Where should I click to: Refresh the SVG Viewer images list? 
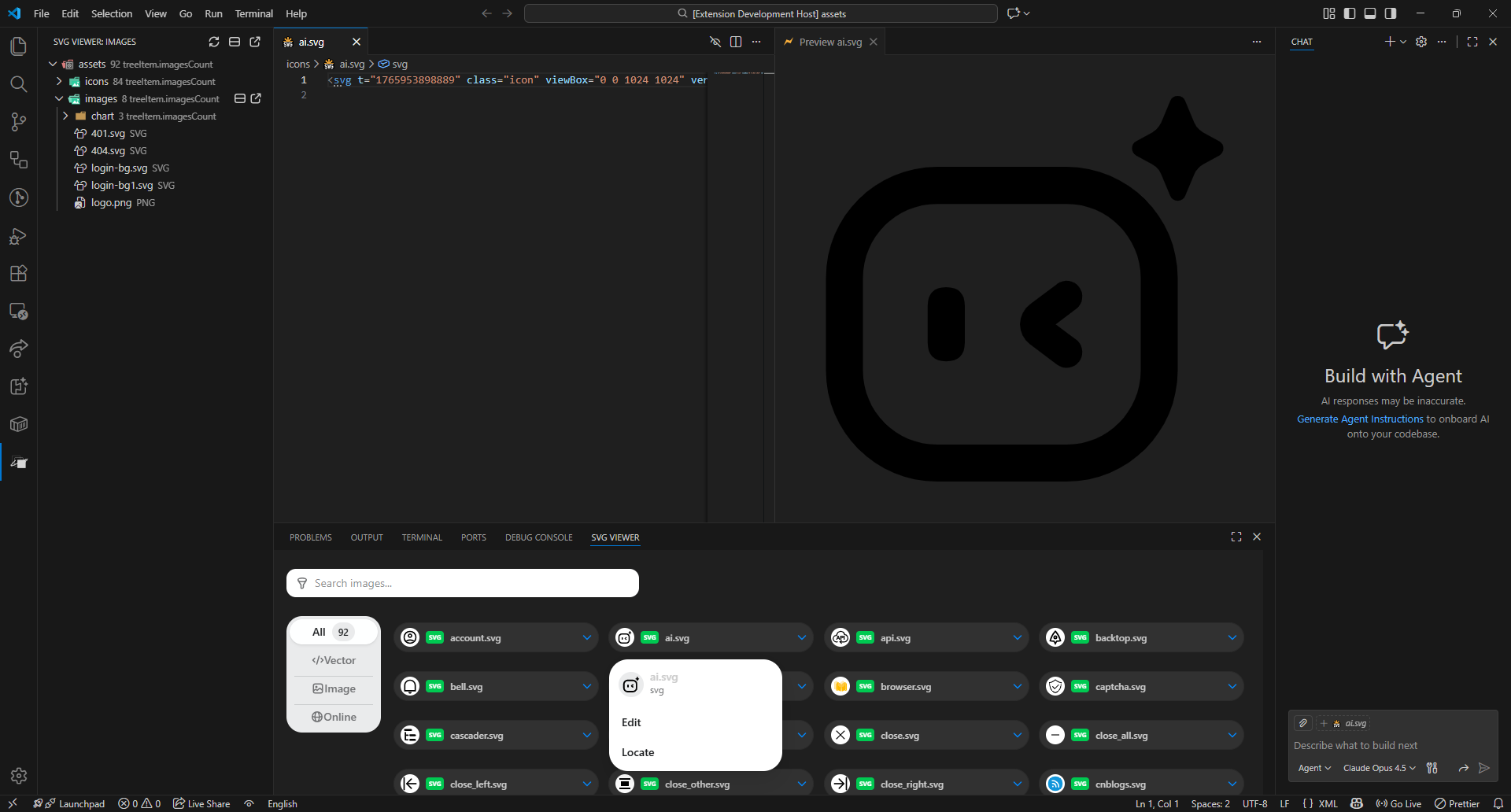(x=213, y=42)
